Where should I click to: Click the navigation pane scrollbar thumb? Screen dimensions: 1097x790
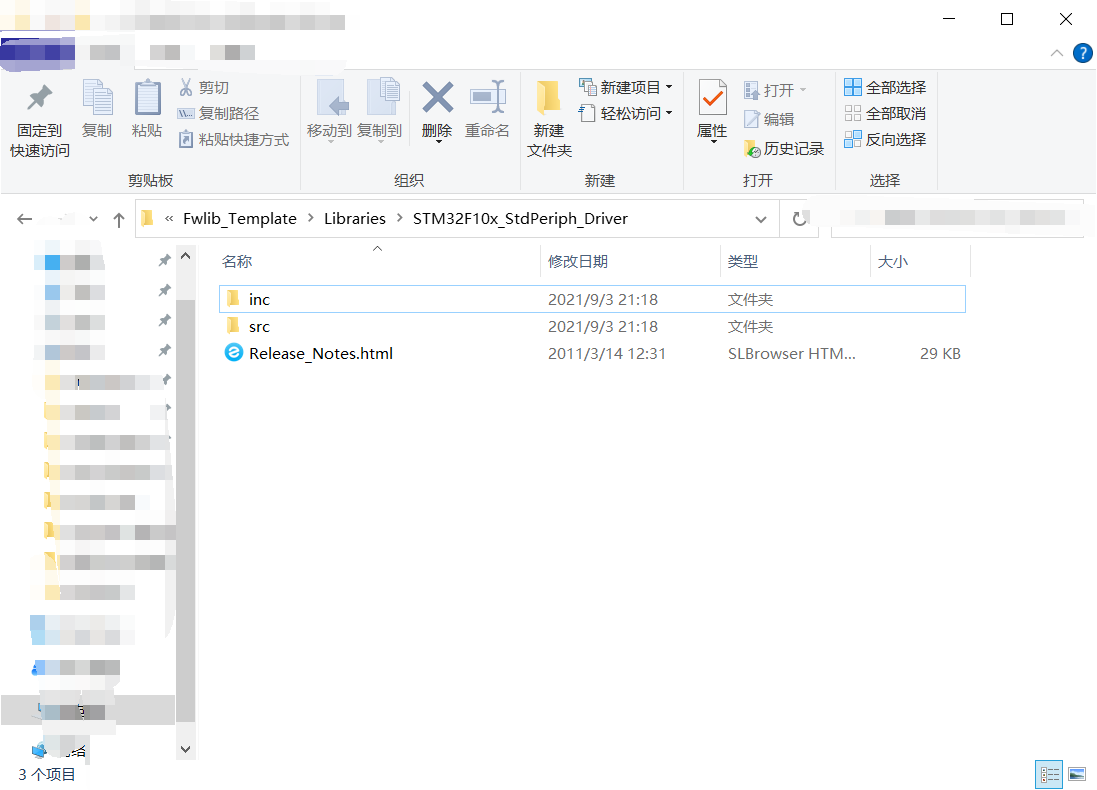coord(185,510)
